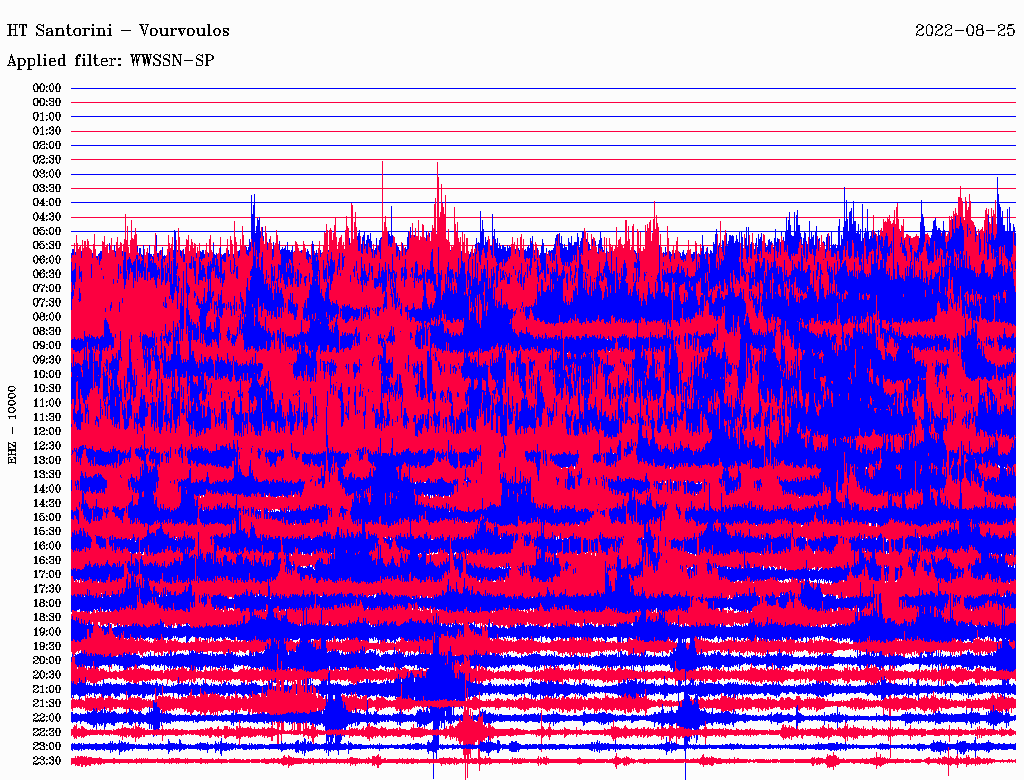Select the 08:00 time label

(x=47, y=317)
